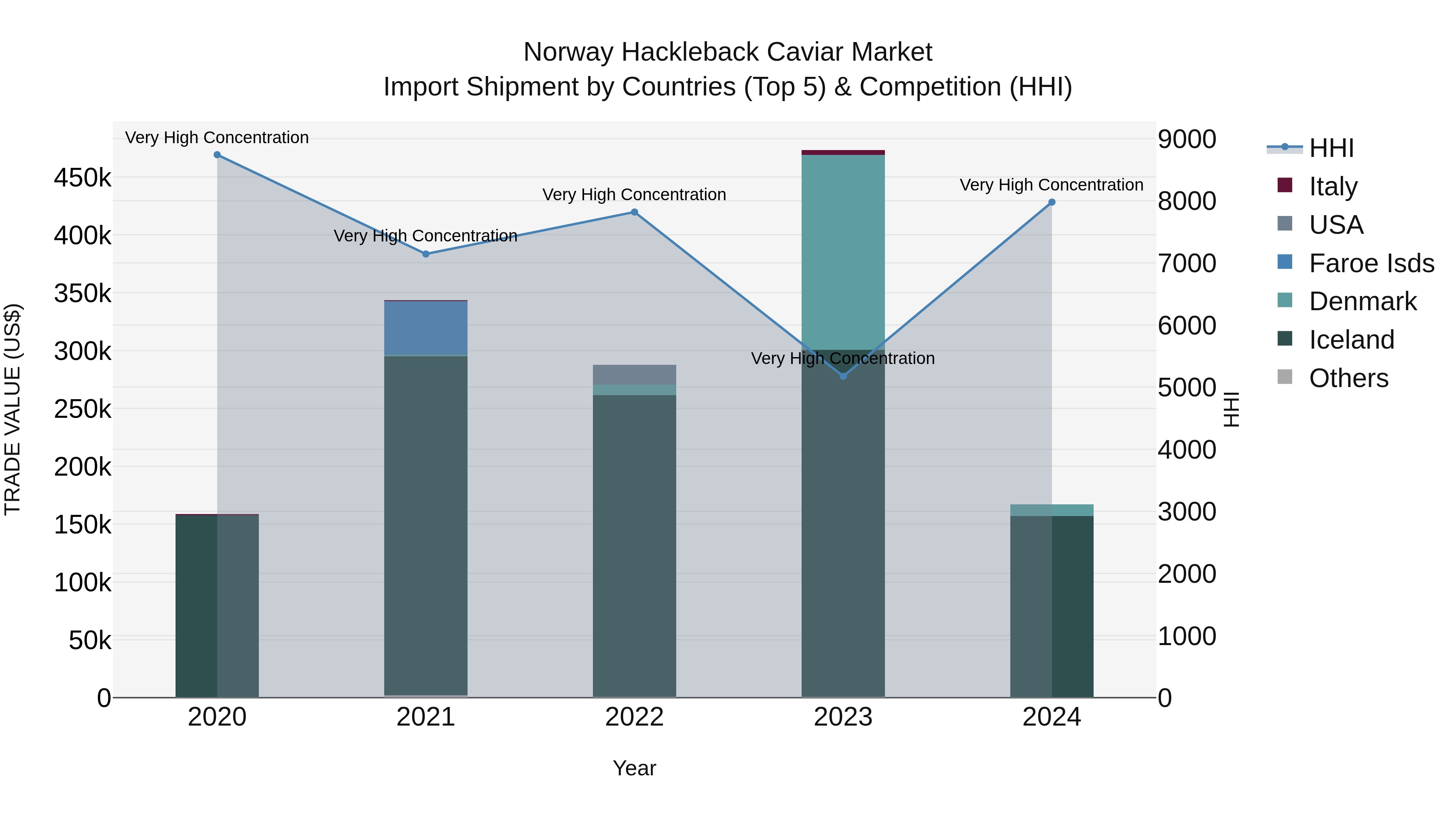Toggle the USA legend entry

(x=1321, y=224)
